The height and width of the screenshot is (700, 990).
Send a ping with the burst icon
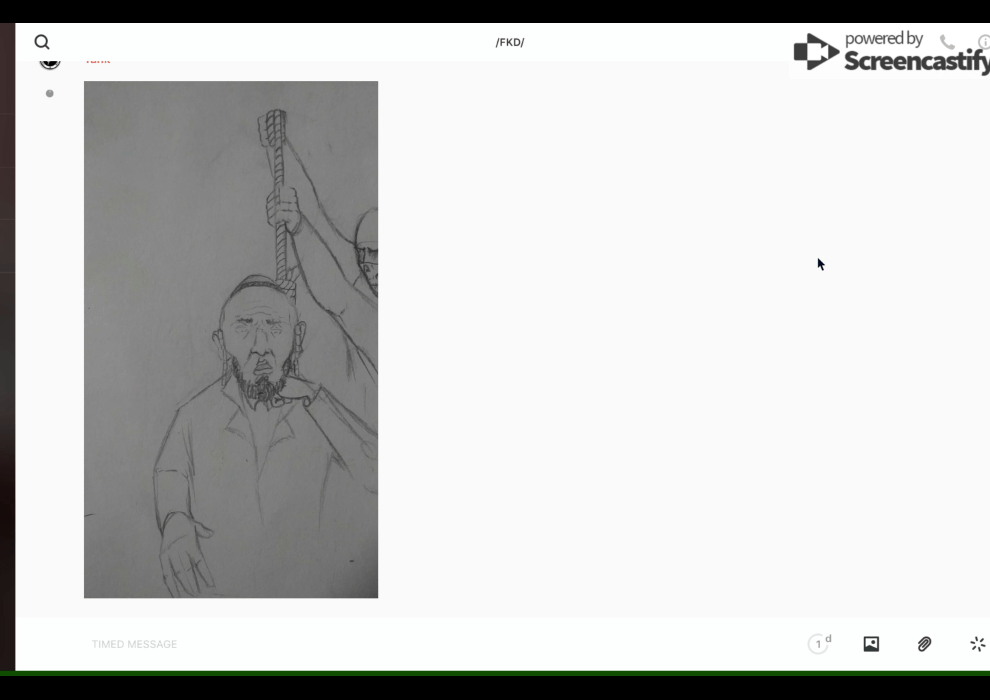pos(977,644)
